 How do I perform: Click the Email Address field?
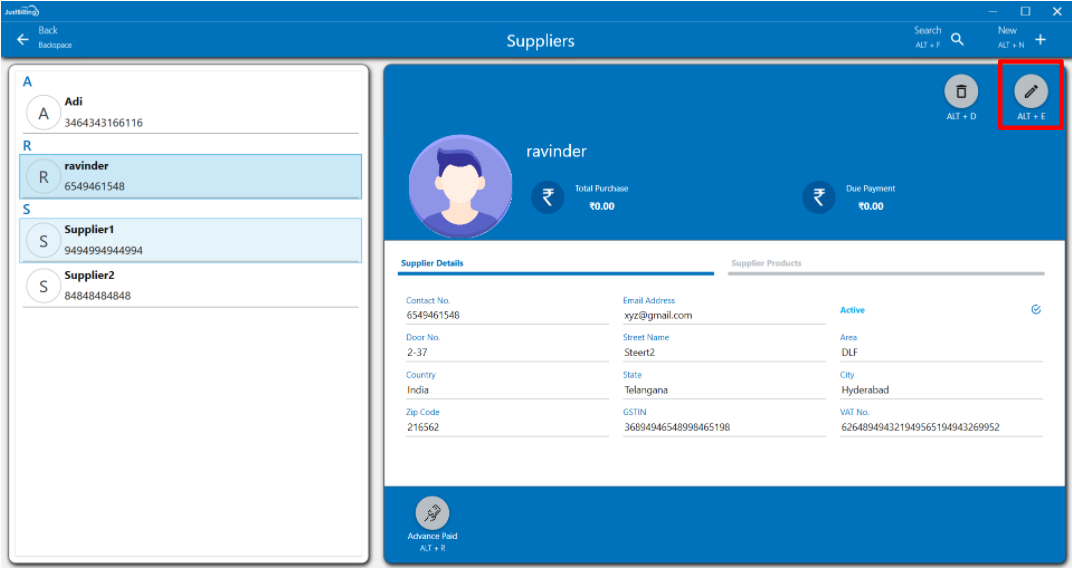(x=723, y=315)
